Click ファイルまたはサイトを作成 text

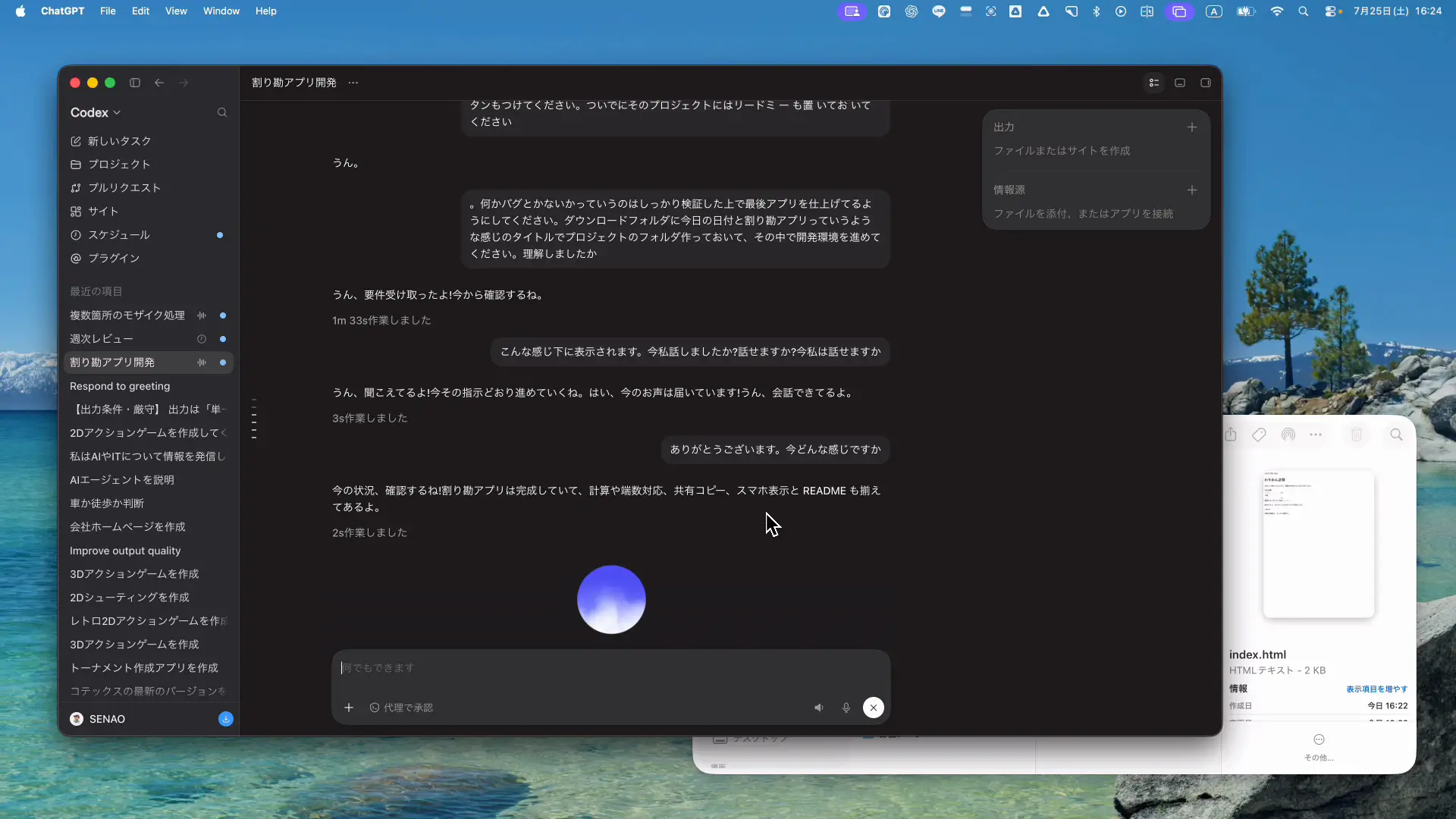pyautogui.click(x=1062, y=151)
